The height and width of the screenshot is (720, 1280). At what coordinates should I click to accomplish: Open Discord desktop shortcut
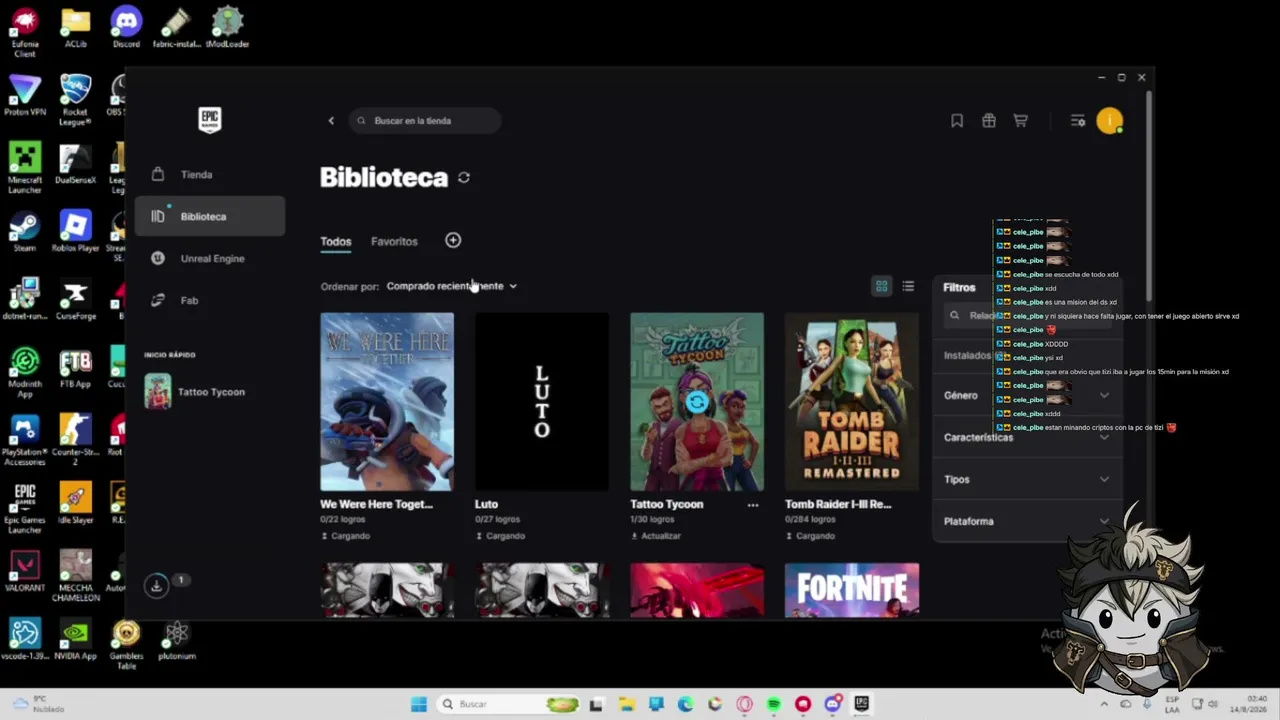click(126, 28)
